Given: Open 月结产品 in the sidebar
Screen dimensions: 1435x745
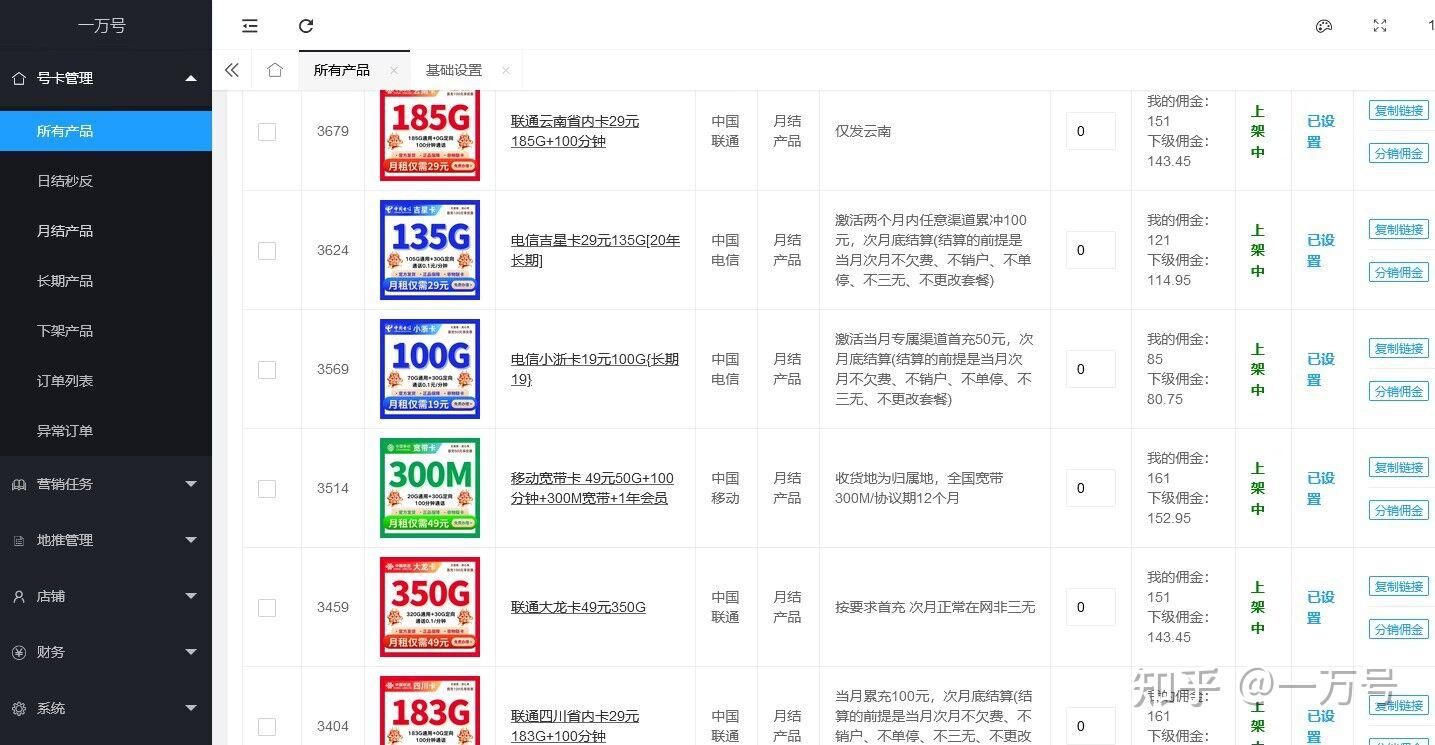Looking at the screenshot, I should [106, 231].
